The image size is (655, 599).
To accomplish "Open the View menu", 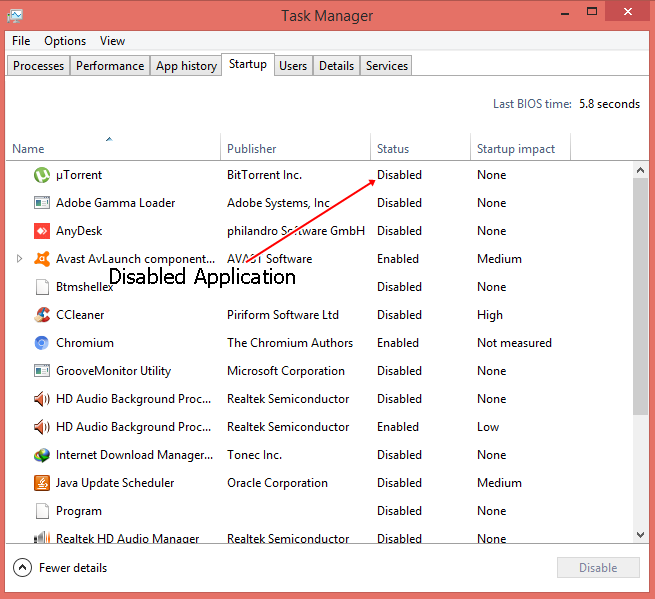I will [112, 41].
